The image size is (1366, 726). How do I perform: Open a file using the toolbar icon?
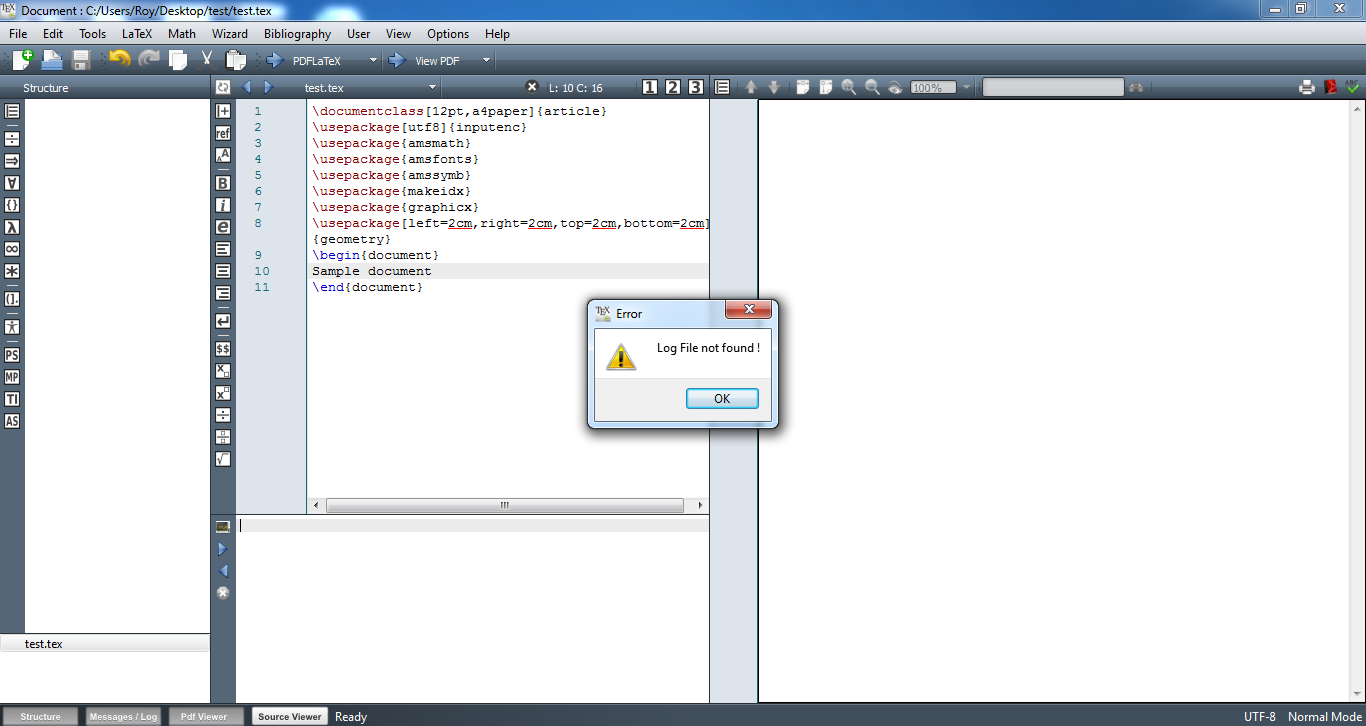tap(52, 60)
